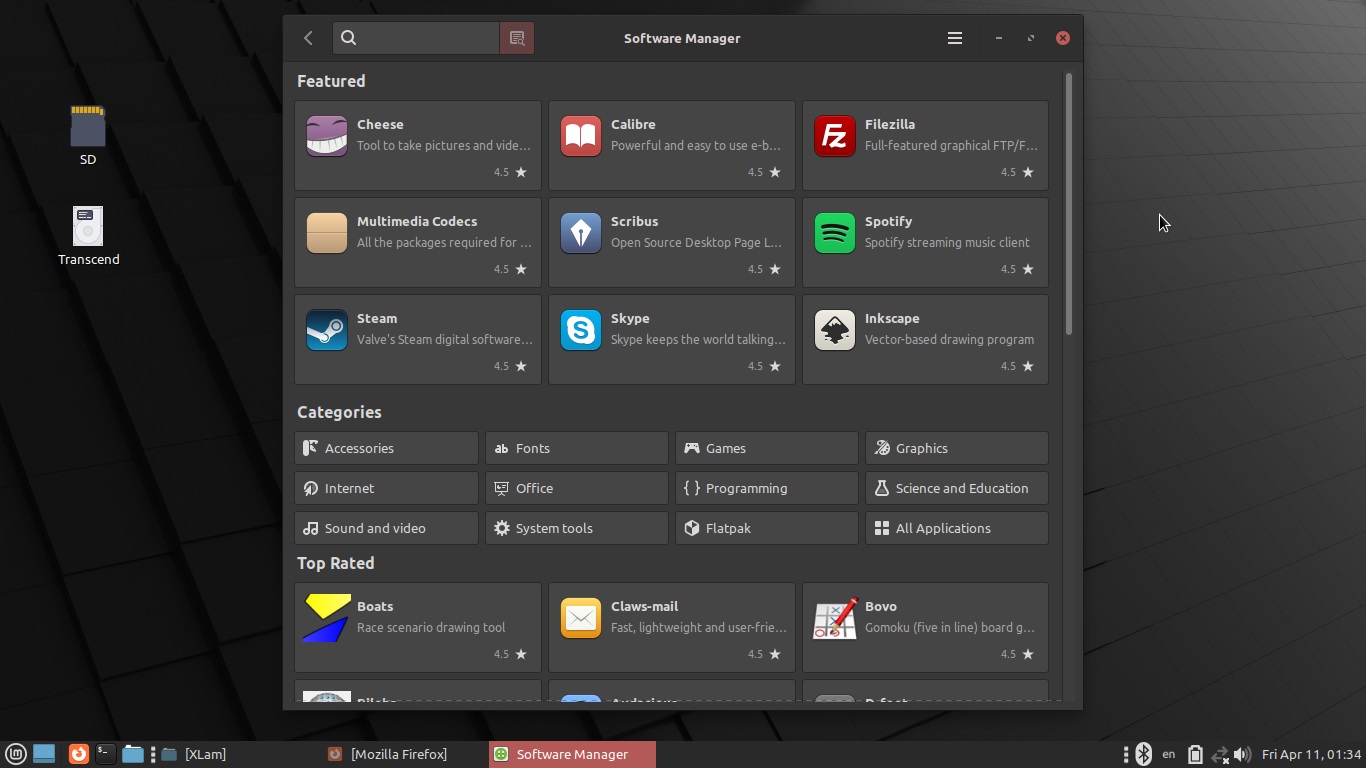The height and width of the screenshot is (768, 1366).
Task: Select the System tools category
Action: [x=576, y=528]
